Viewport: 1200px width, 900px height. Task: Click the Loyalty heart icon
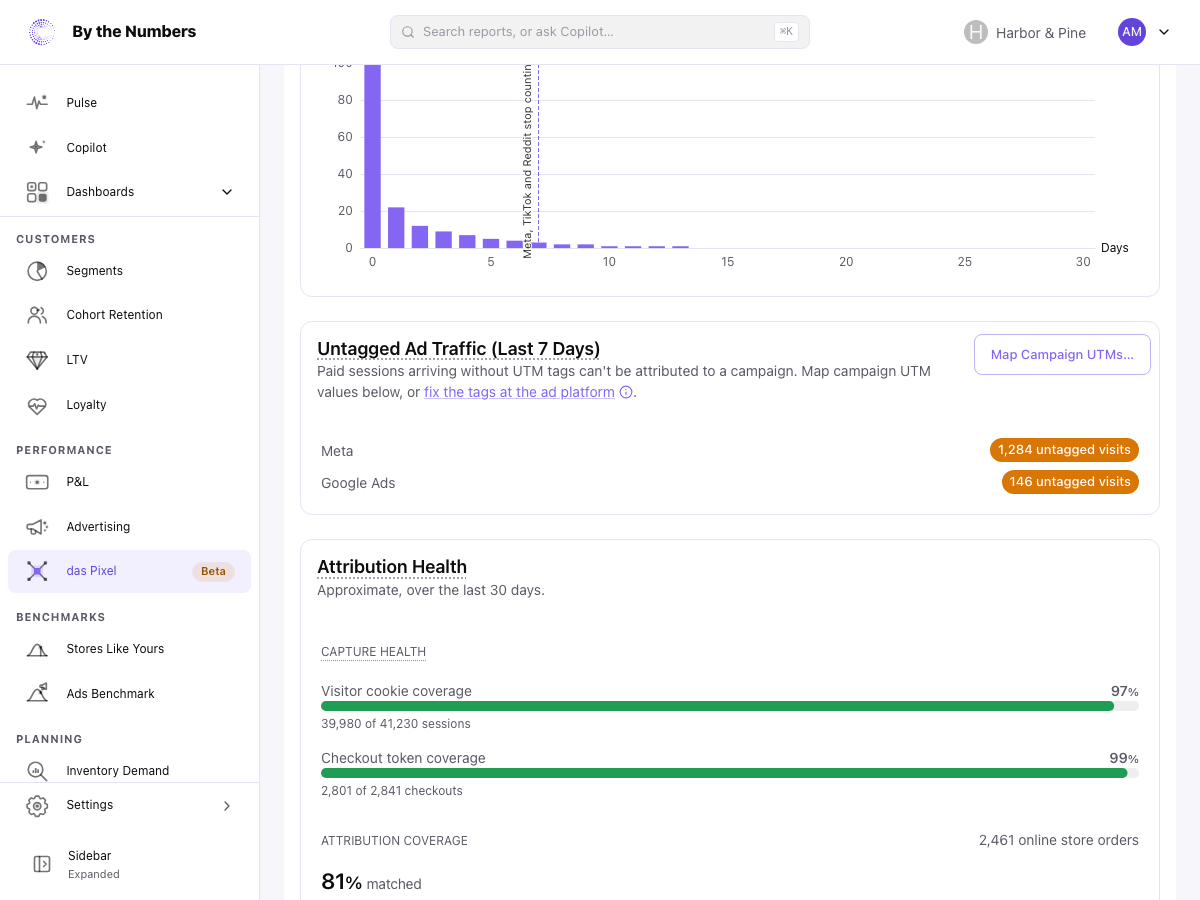point(37,405)
